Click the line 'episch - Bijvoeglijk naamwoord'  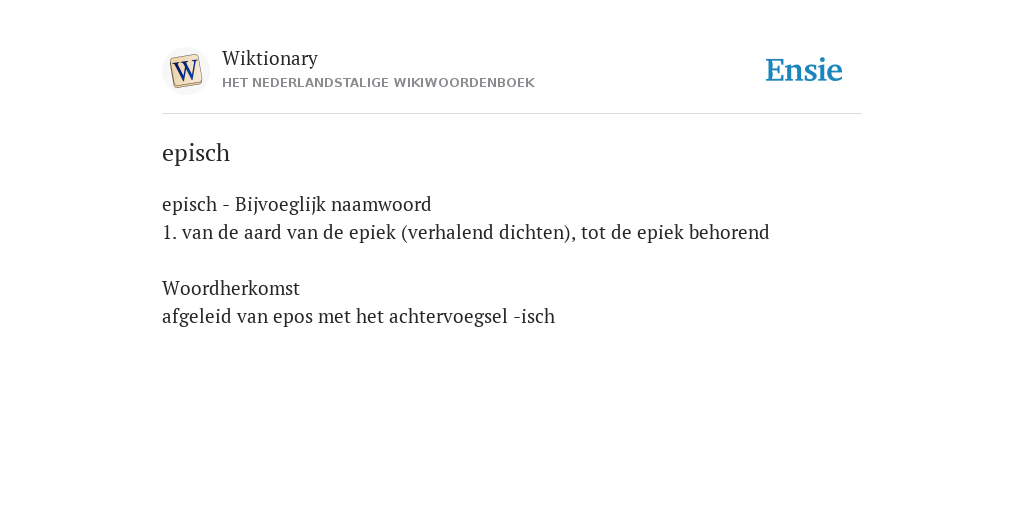pos(296,204)
